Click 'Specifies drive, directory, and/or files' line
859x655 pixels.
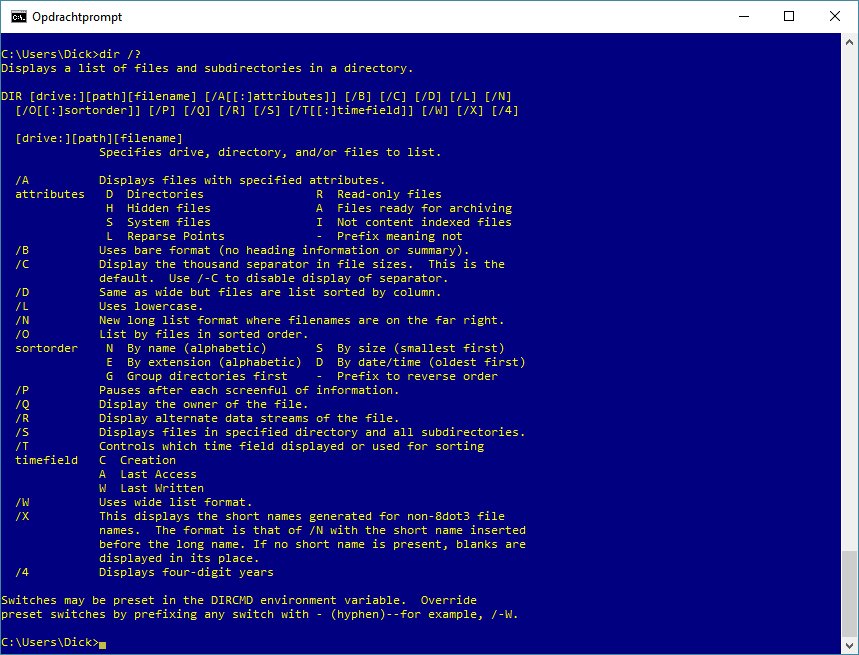click(x=270, y=152)
